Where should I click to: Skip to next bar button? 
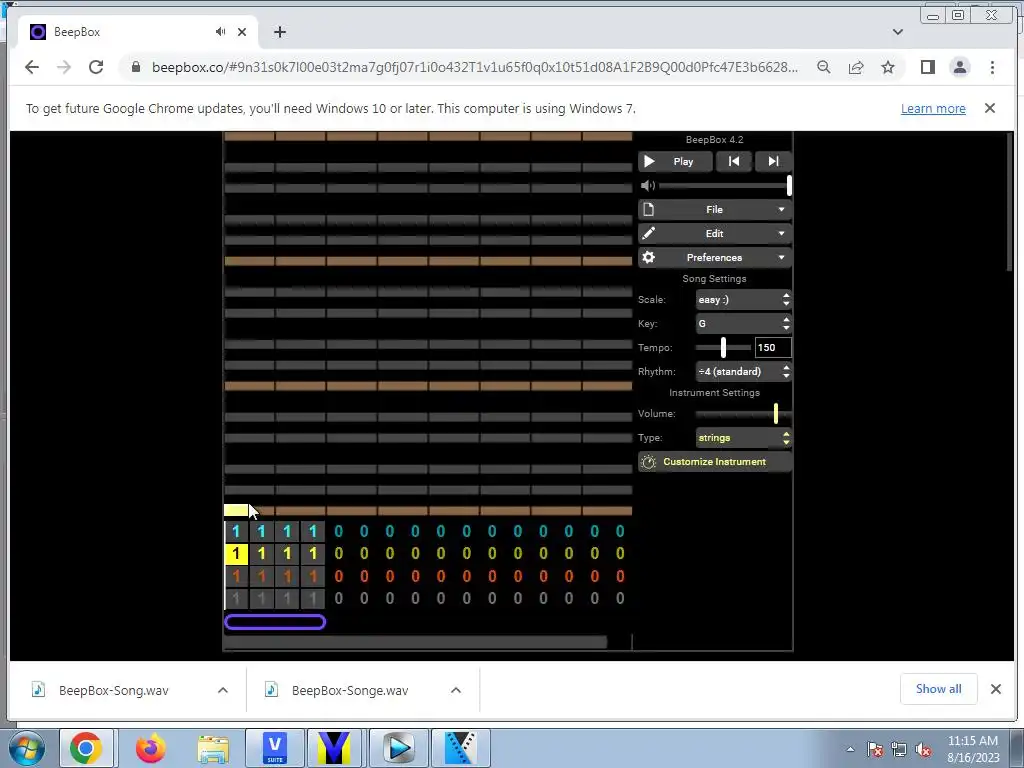(773, 161)
